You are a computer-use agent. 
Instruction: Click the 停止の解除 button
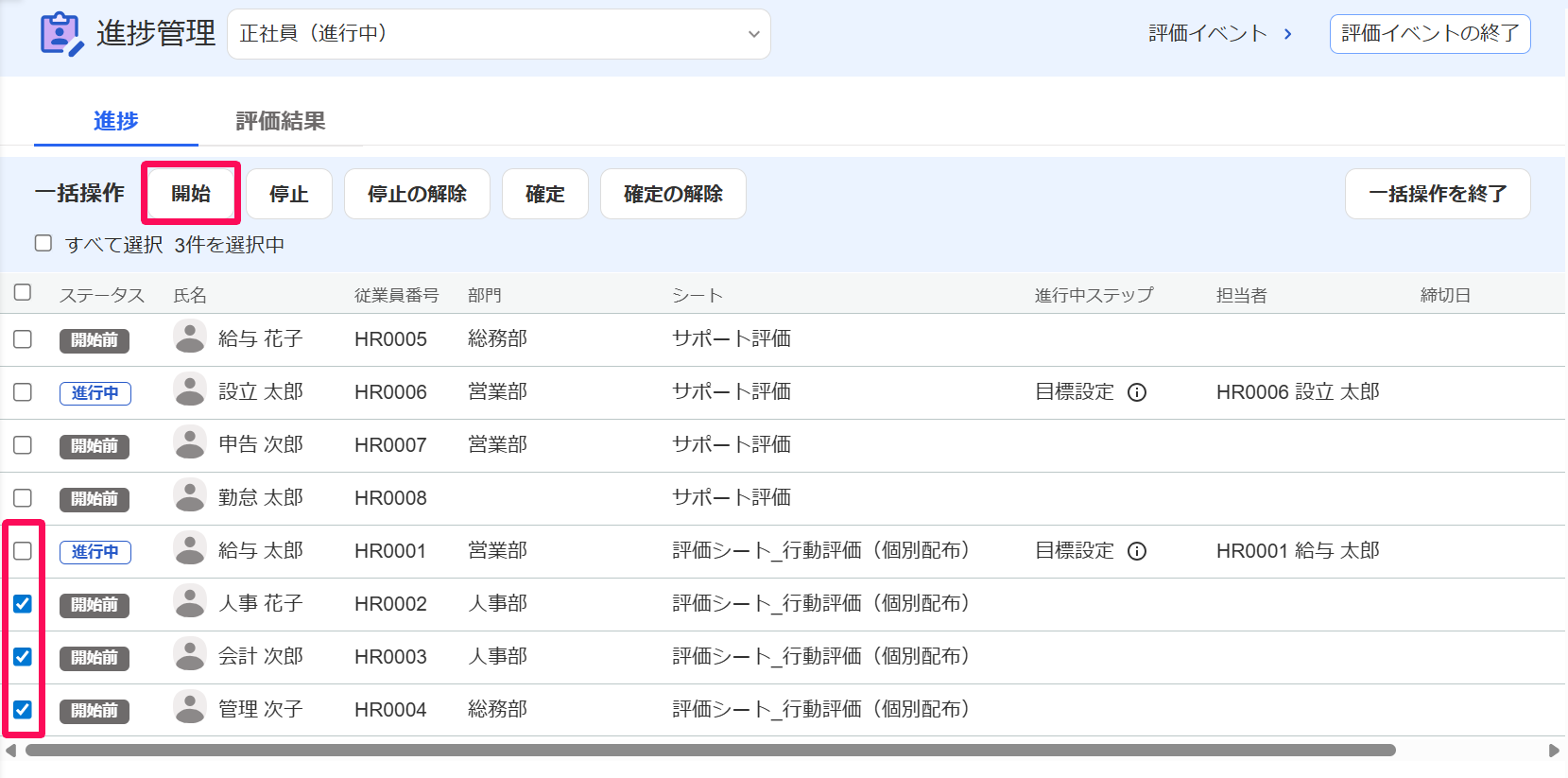coord(417,194)
